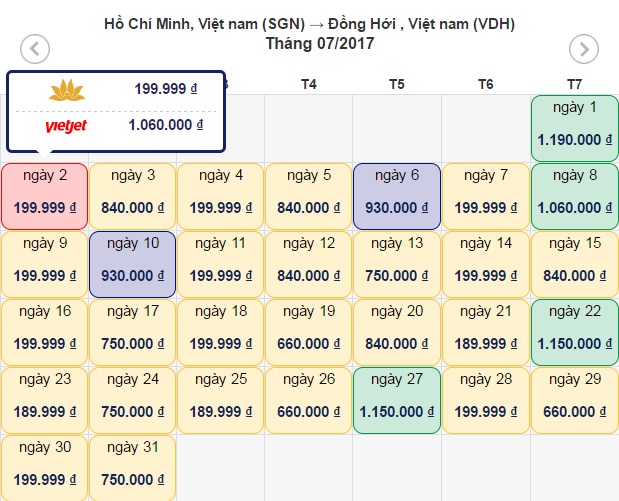Click the Vietnam Airlines lotus logo
This screenshot has height=501, width=619.
point(66,90)
